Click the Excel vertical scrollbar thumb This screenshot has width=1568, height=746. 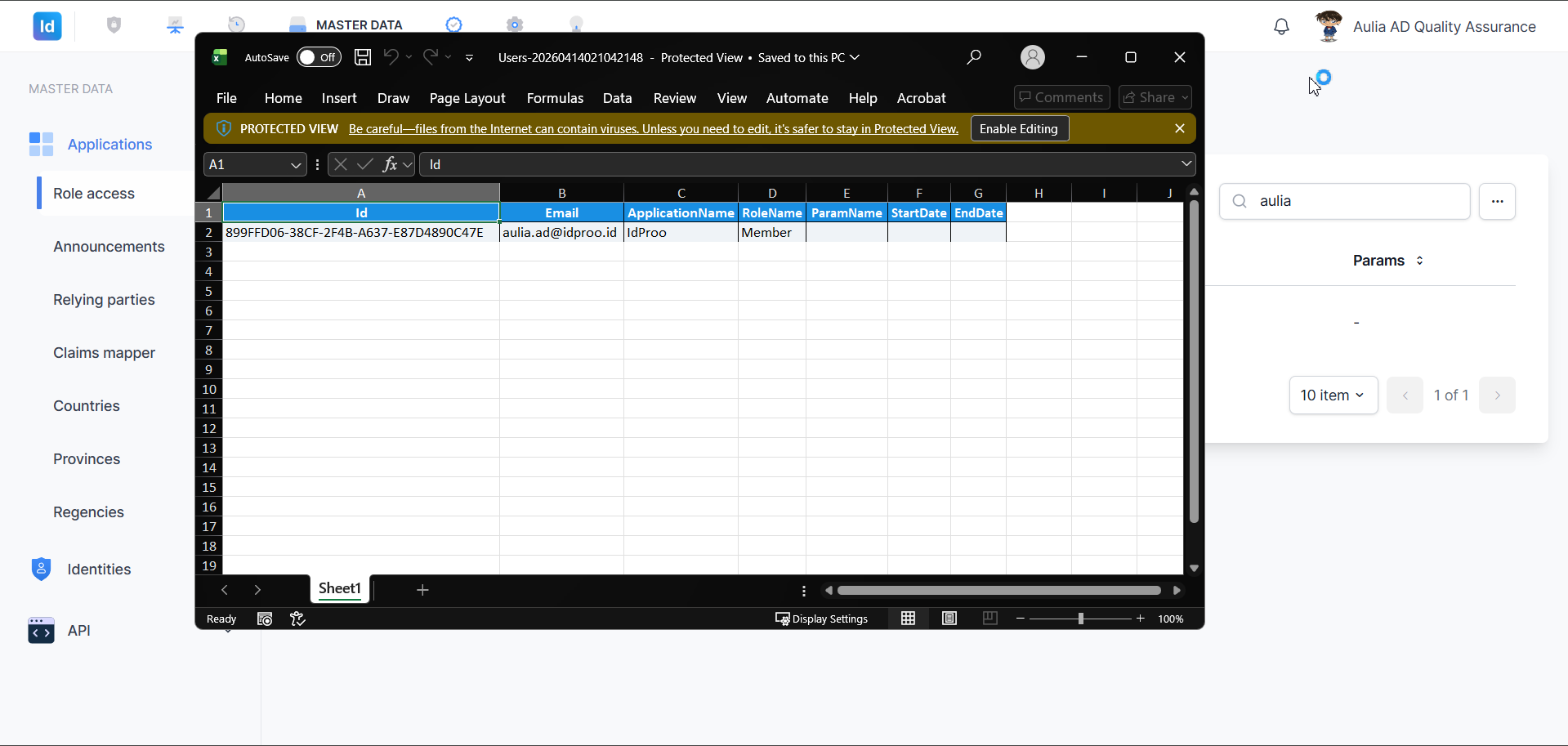coord(1194,362)
